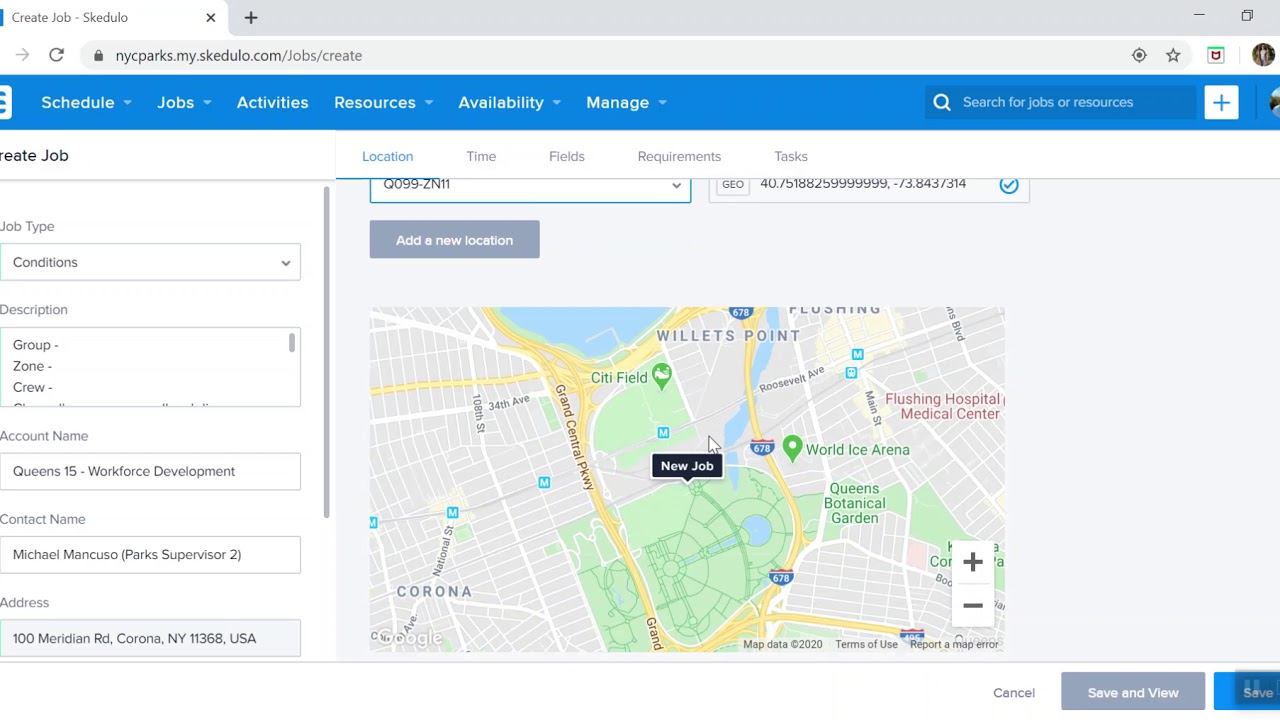Click Report a map error link
1280x720 pixels.
click(x=954, y=645)
